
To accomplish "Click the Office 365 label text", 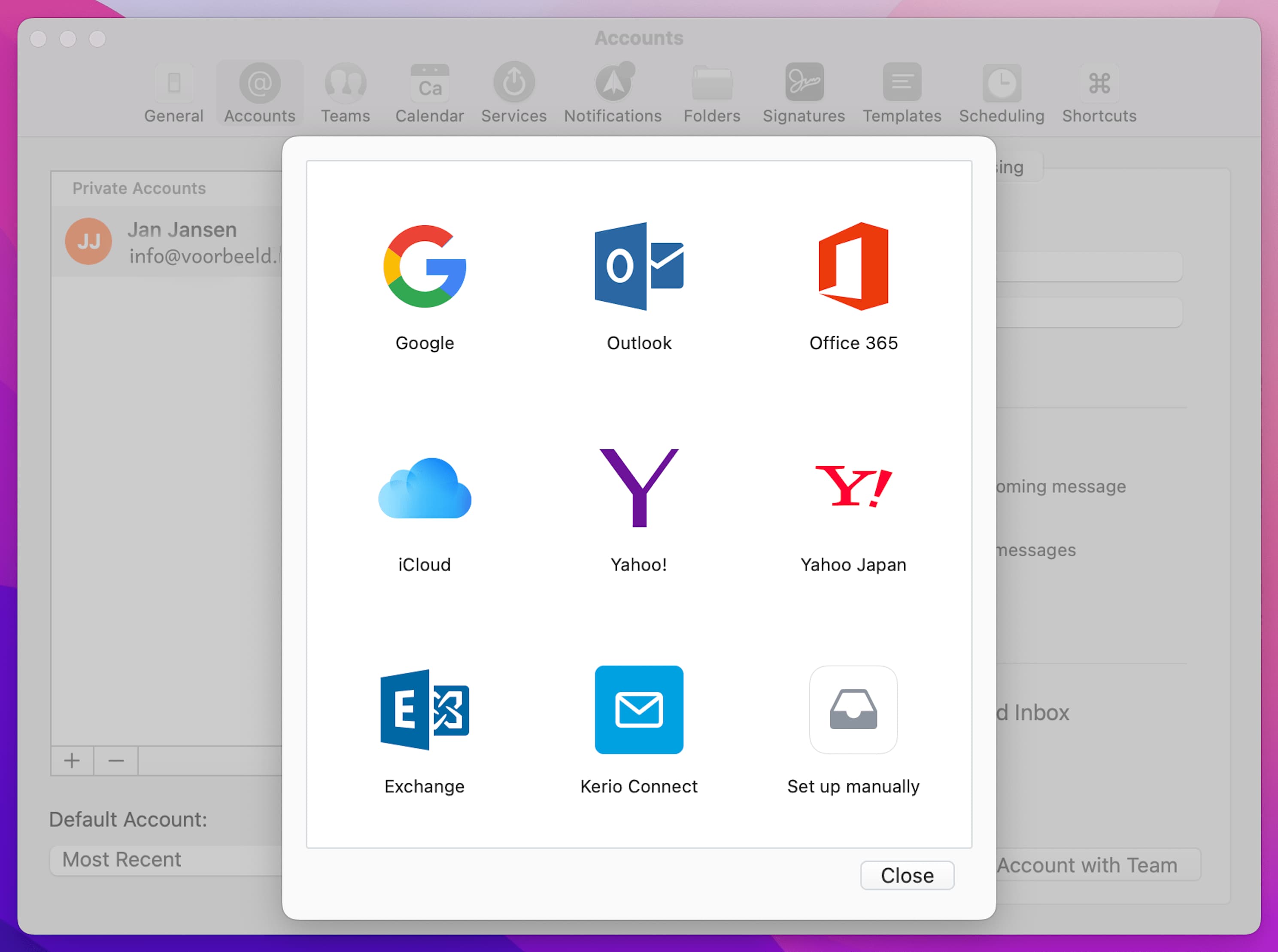I will 853,343.
